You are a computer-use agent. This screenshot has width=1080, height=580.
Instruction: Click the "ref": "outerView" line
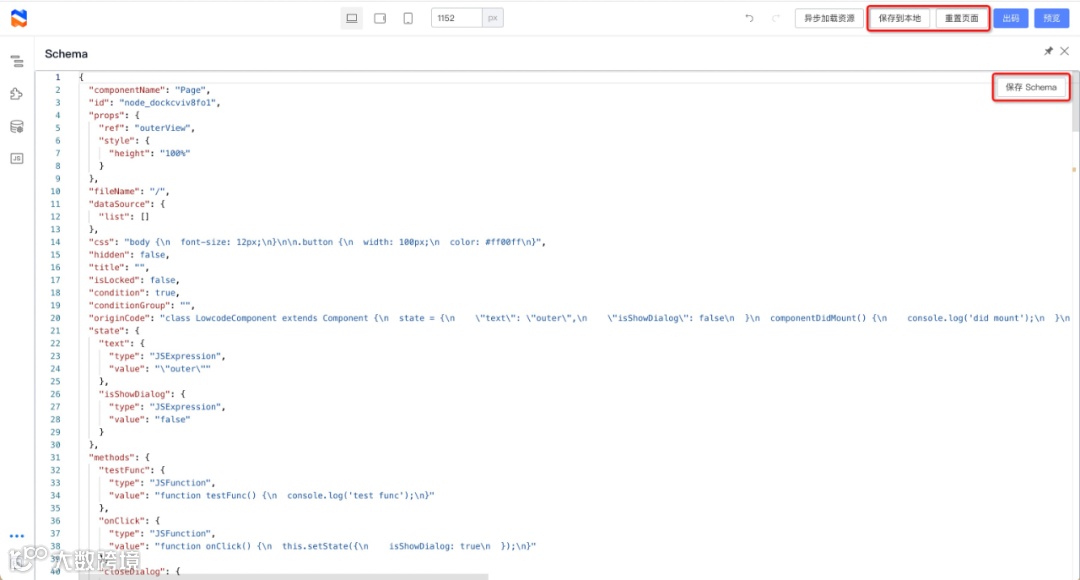[x=147, y=128]
